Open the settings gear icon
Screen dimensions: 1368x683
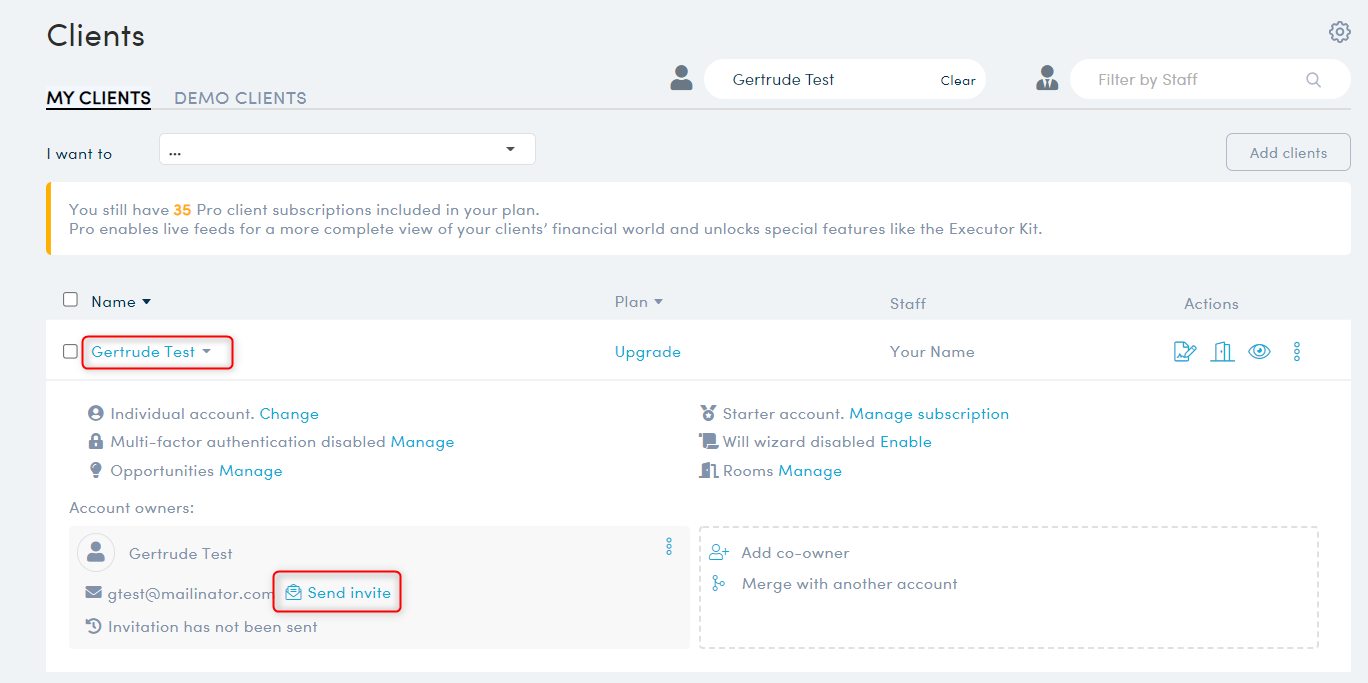pyautogui.click(x=1339, y=32)
